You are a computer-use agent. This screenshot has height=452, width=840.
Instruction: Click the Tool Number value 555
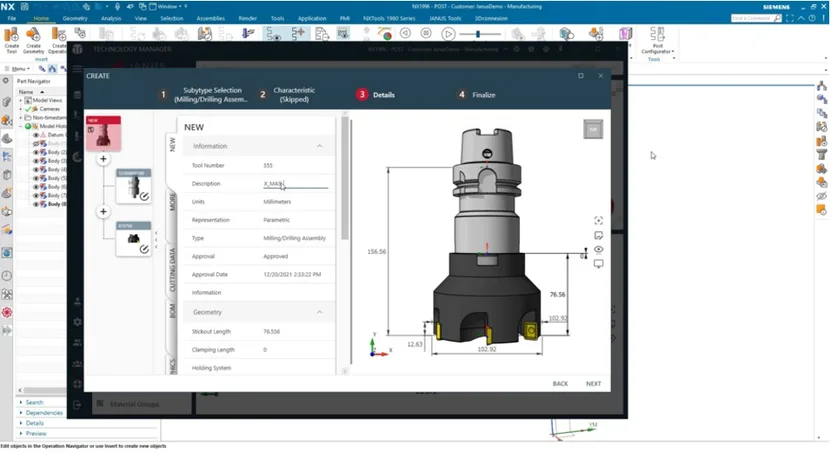point(268,165)
